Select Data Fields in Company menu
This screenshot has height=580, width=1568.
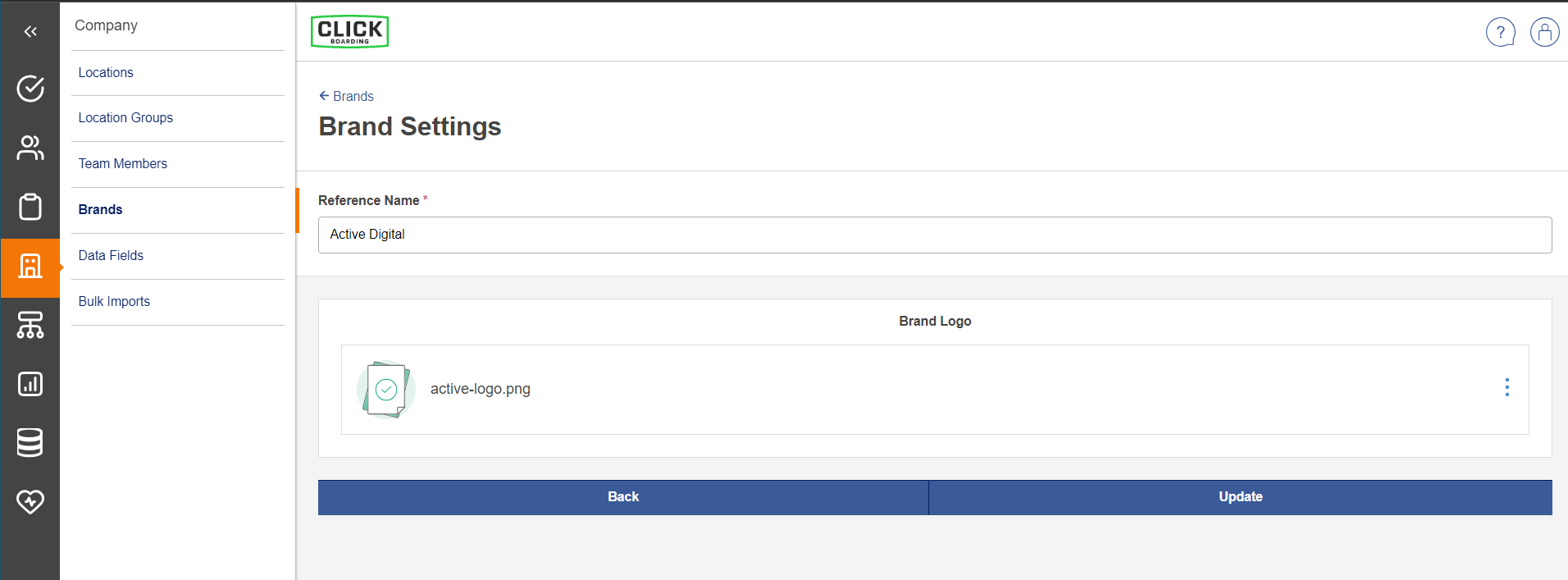111,256
